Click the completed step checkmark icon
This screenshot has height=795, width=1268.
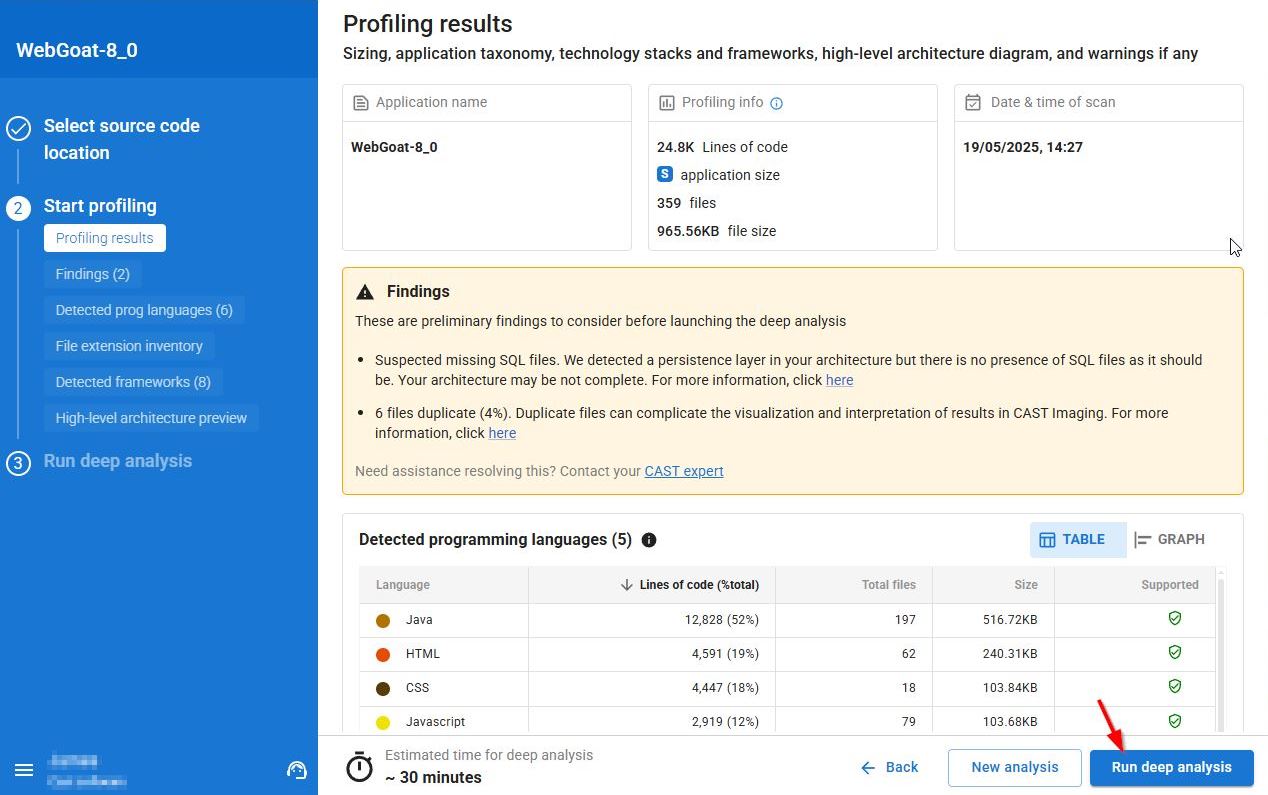click(18, 128)
